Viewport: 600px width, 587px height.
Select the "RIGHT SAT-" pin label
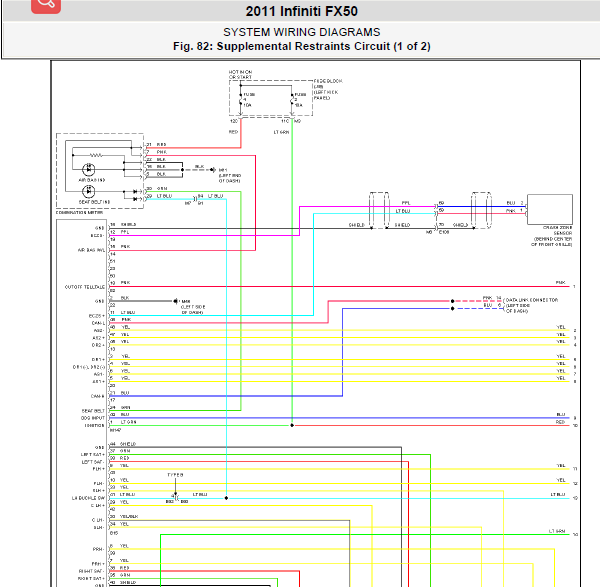point(91,571)
